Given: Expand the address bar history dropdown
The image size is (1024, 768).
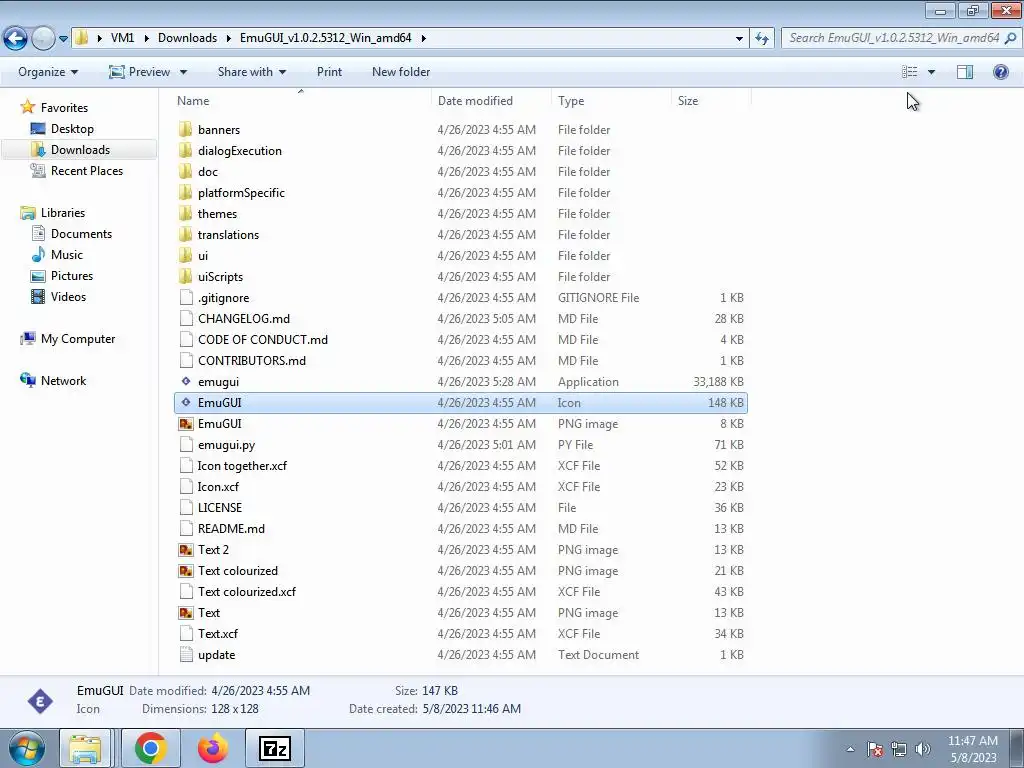Looking at the screenshot, I should point(739,39).
